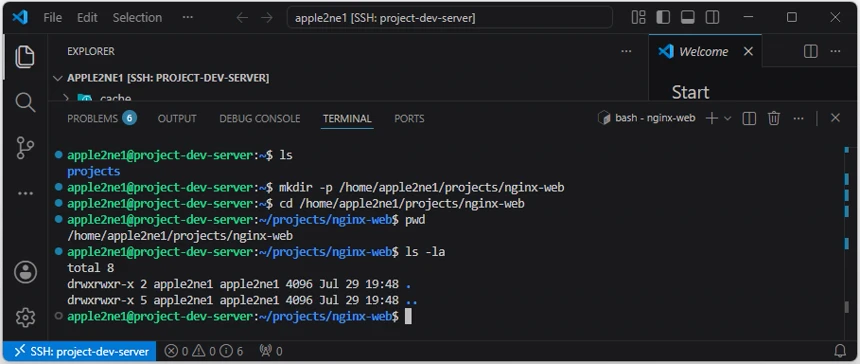Image resolution: width=860 pixels, height=364 pixels.
Task: Open editor more actions ellipsis
Action: pyautogui.click(x=835, y=52)
